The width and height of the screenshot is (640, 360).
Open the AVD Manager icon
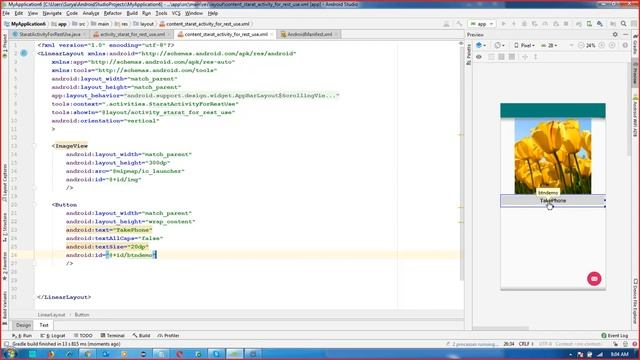tap(589, 24)
